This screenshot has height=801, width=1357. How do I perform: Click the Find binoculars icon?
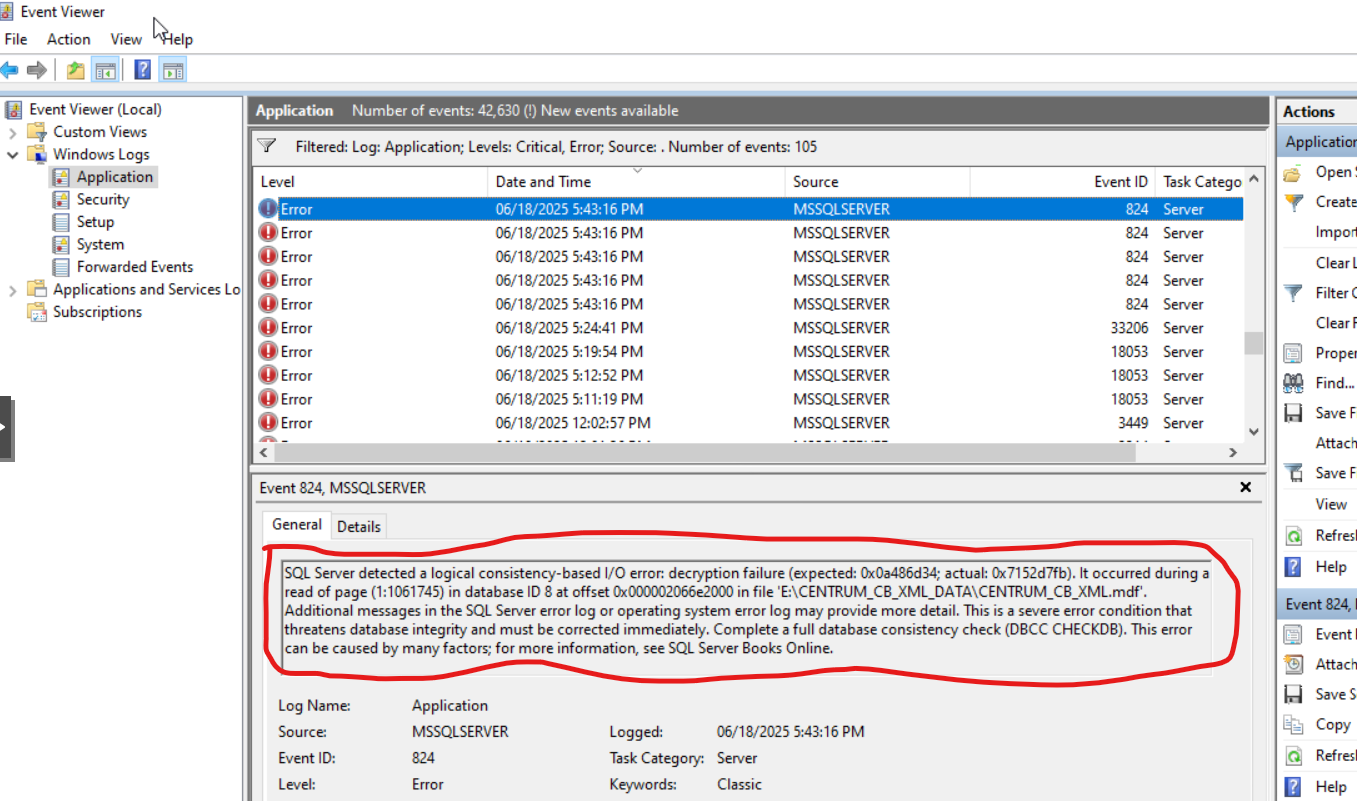tap(1293, 383)
